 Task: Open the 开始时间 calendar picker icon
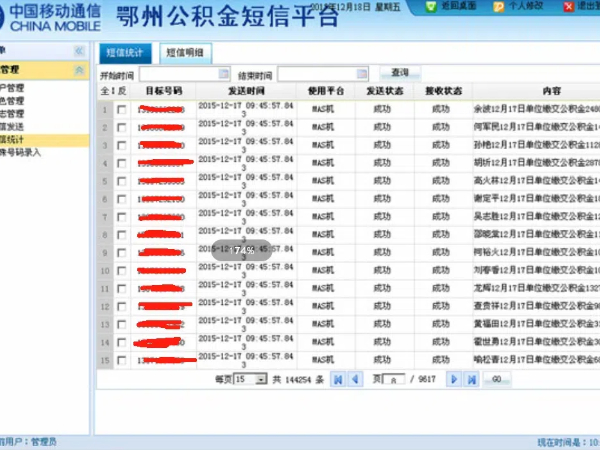[224, 73]
